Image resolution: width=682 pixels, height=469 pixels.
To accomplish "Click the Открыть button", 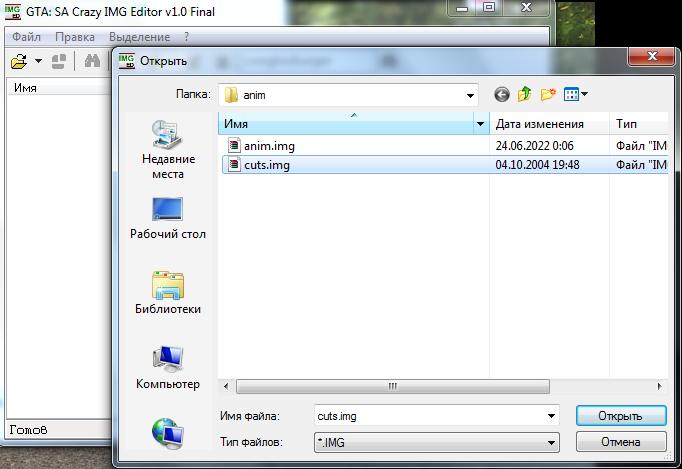I will 621,416.
